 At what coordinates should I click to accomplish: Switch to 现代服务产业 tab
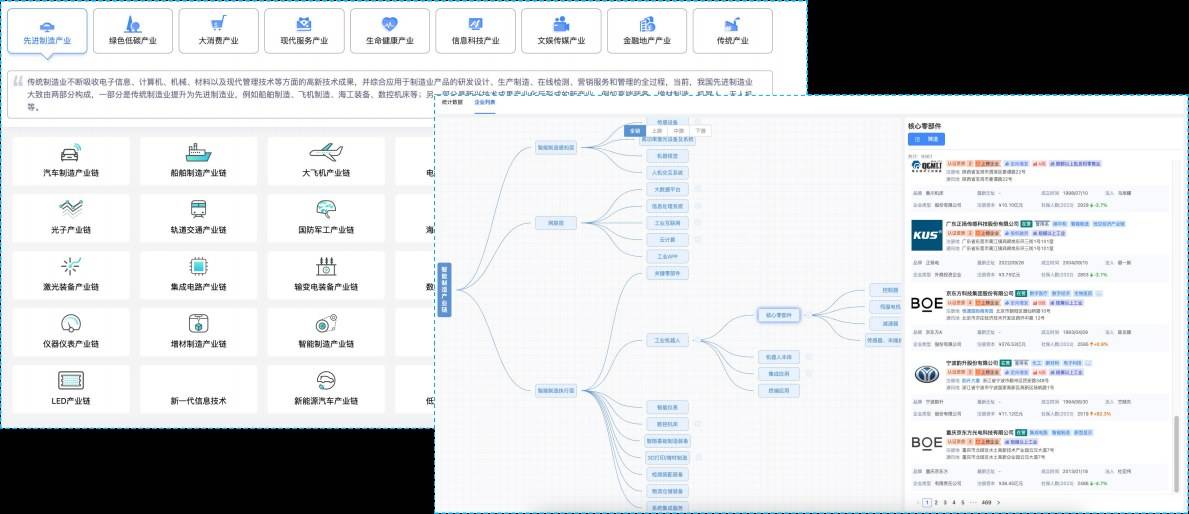[x=304, y=31]
